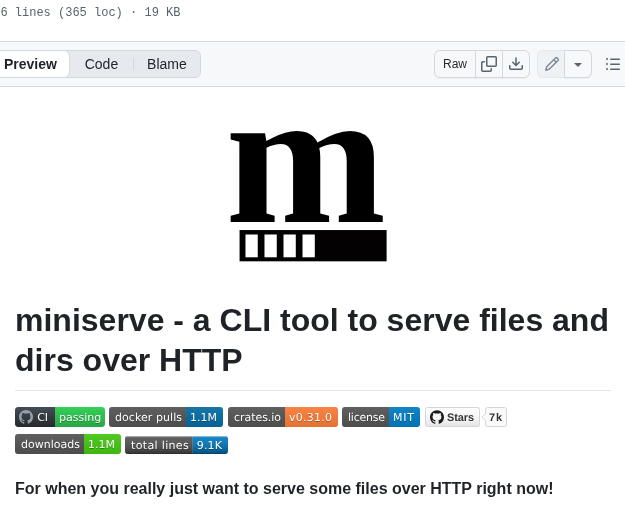Click the '(365 loc)' file info text

pyautogui.click(x=90, y=12)
